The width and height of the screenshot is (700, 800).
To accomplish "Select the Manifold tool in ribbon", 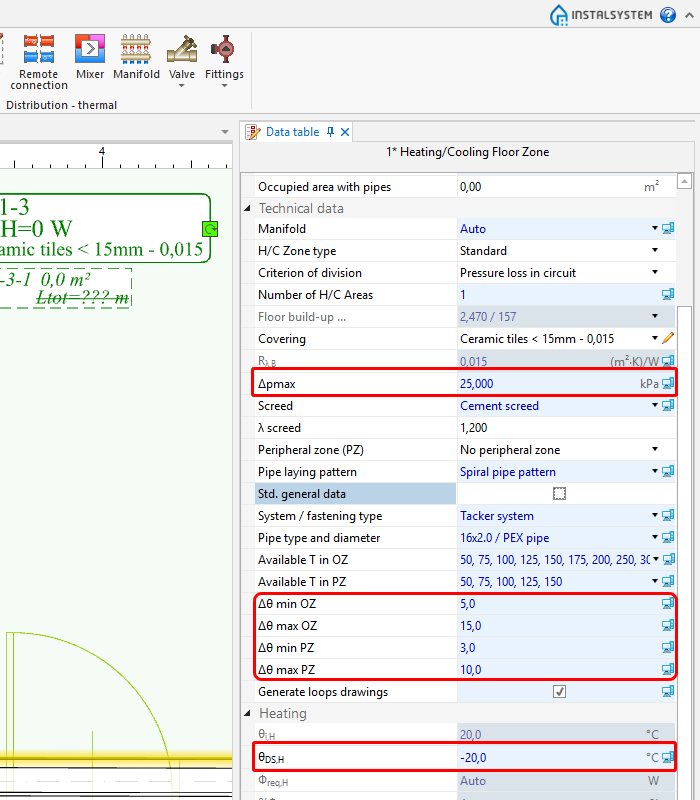I will pos(136,48).
